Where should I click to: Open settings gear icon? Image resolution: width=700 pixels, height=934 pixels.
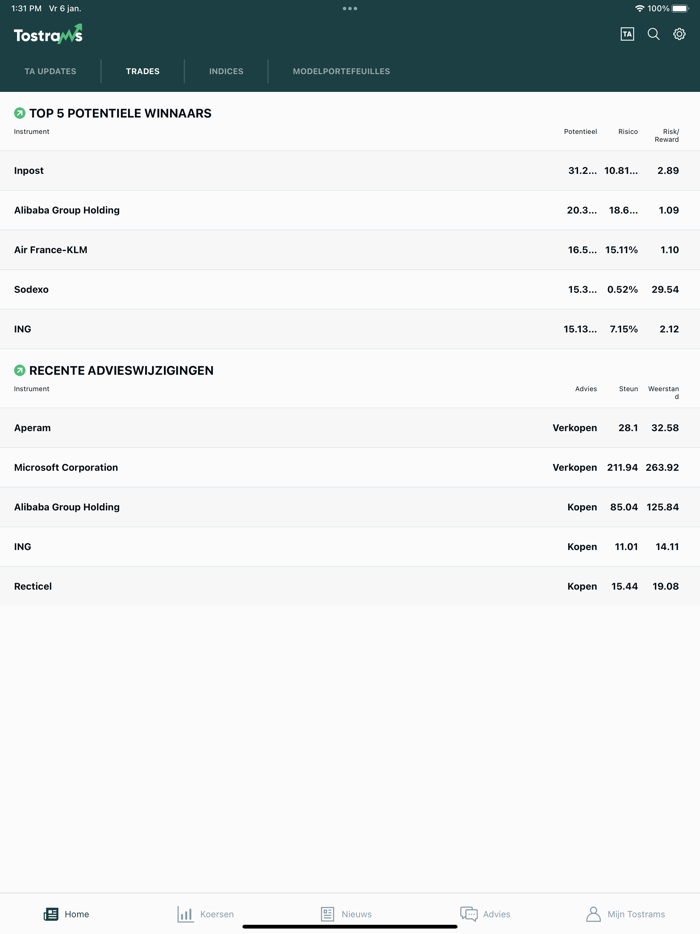click(x=679, y=34)
